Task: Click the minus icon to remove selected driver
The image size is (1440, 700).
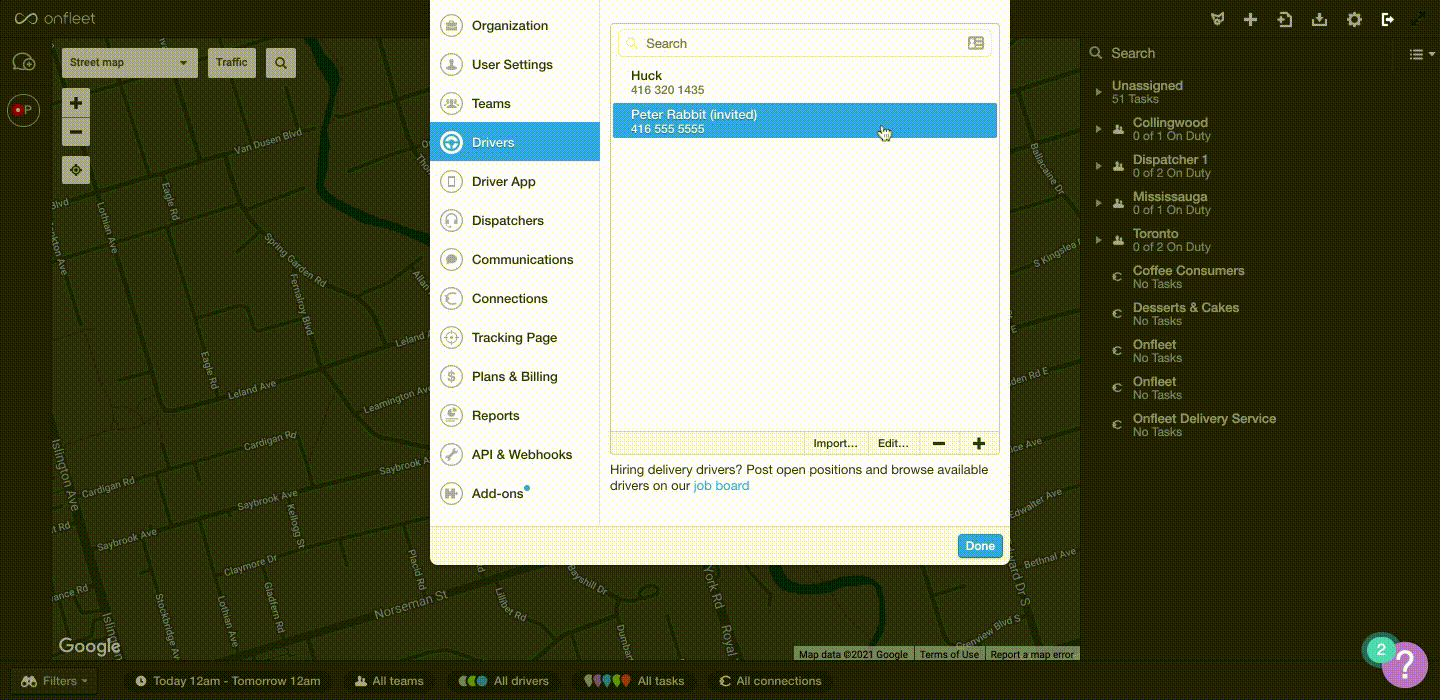Action: (x=938, y=444)
